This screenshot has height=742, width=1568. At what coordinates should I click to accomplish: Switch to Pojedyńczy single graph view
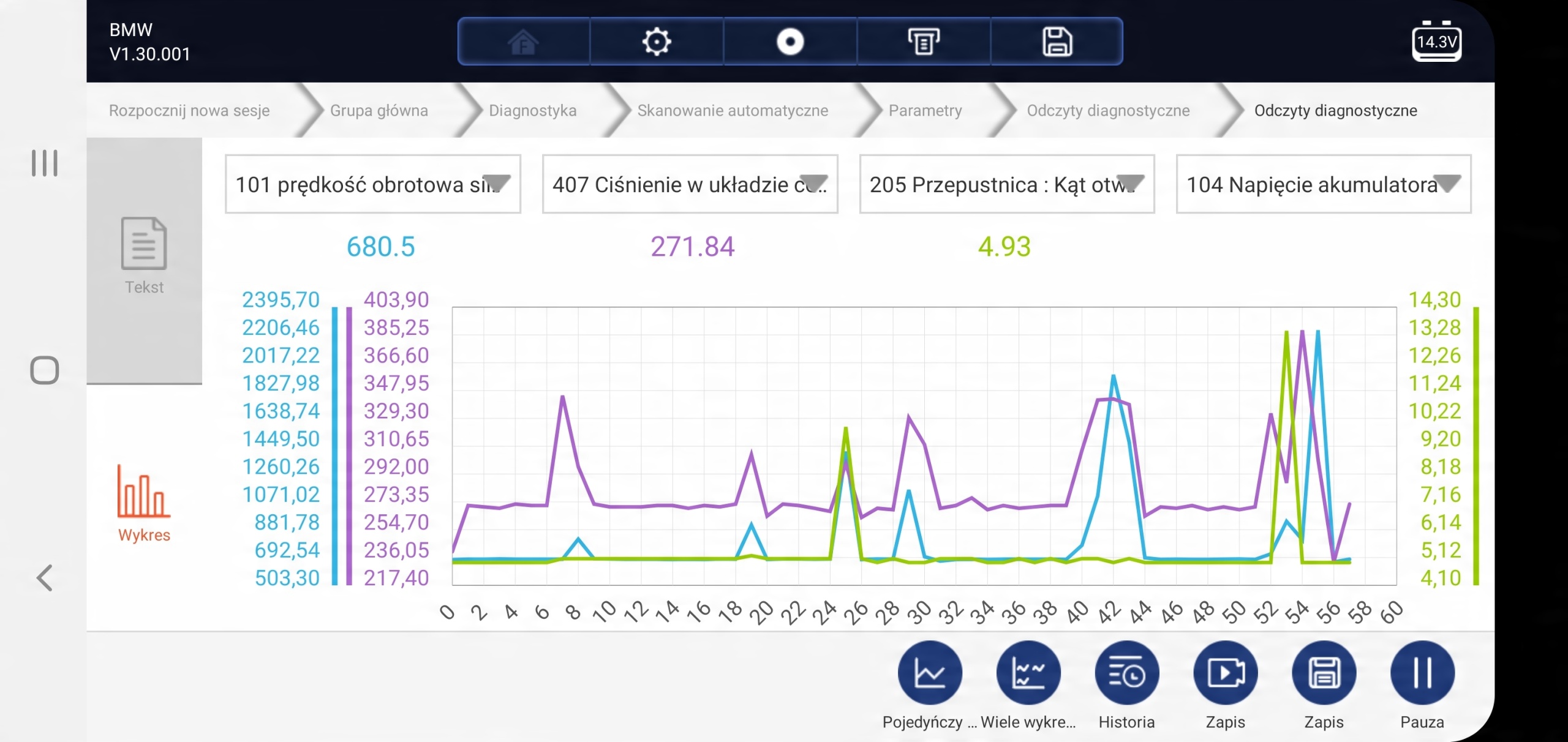(930, 673)
